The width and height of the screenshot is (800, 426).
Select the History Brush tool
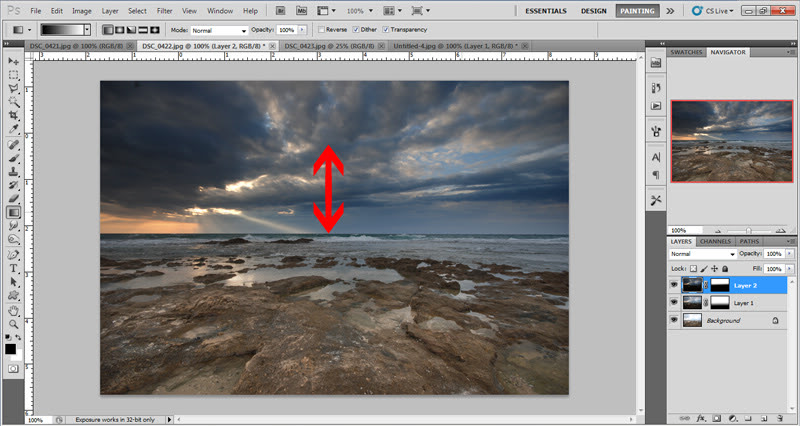click(13, 185)
